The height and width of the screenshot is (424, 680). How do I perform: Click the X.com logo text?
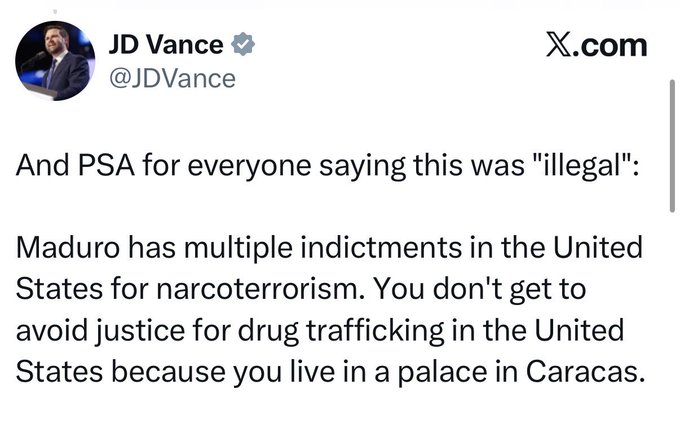(x=596, y=44)
